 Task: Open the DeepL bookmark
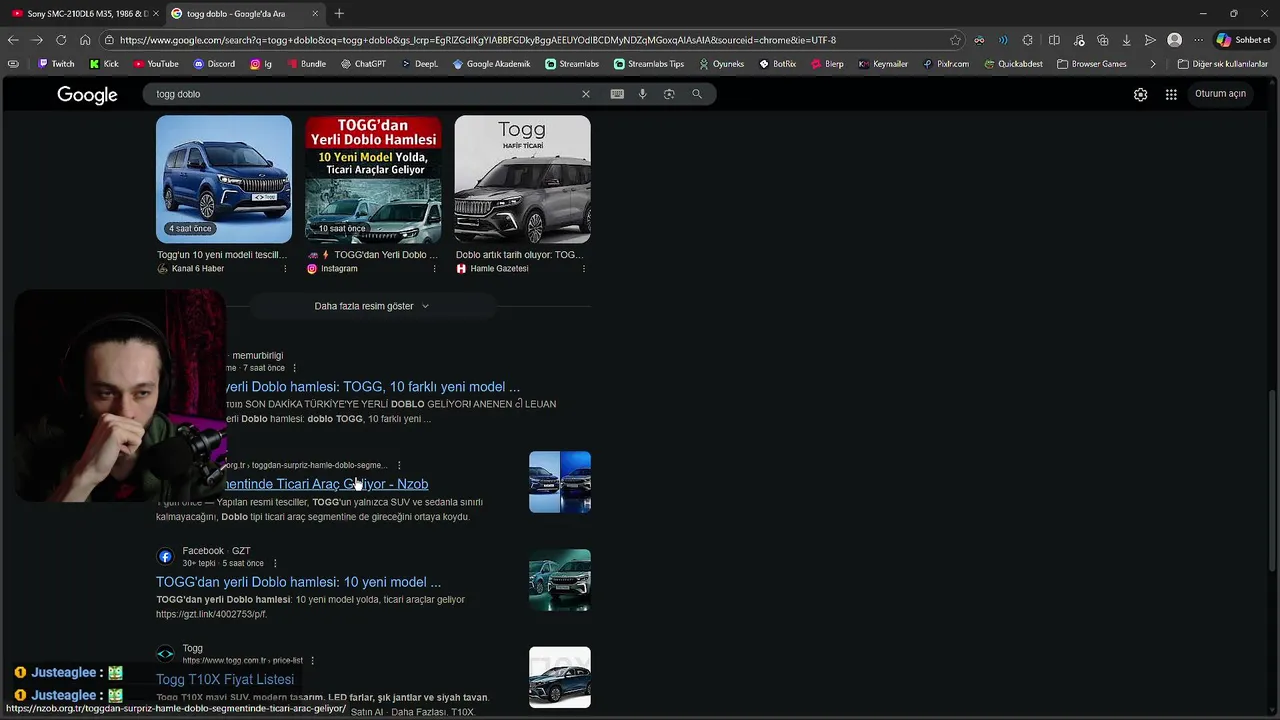419,64
